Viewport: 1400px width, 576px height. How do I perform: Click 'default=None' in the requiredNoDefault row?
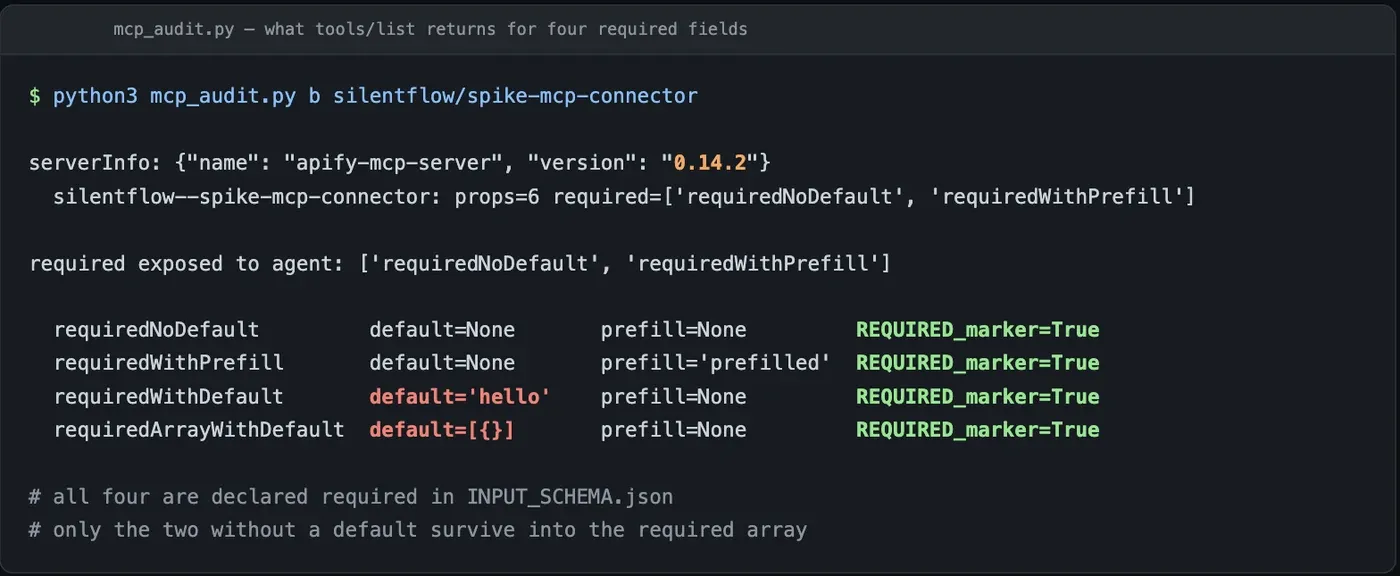442,330
